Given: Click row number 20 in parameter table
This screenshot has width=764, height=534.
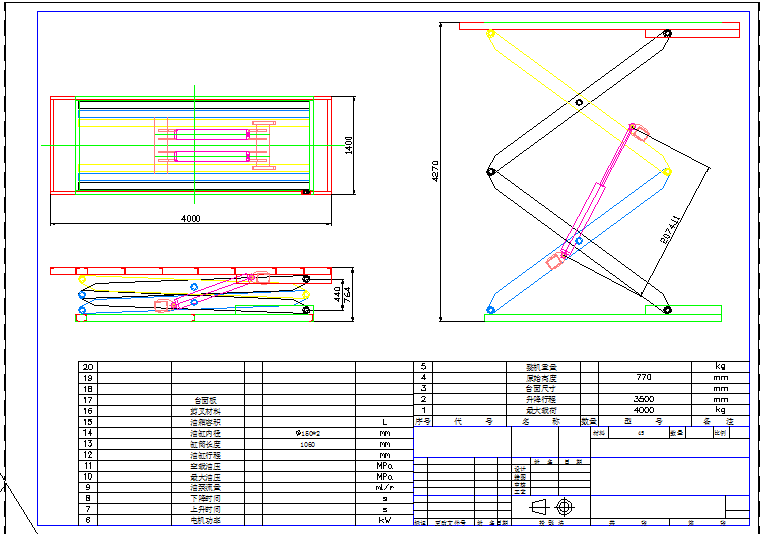Looking at the screenshot, I should (x=88, y=367).
